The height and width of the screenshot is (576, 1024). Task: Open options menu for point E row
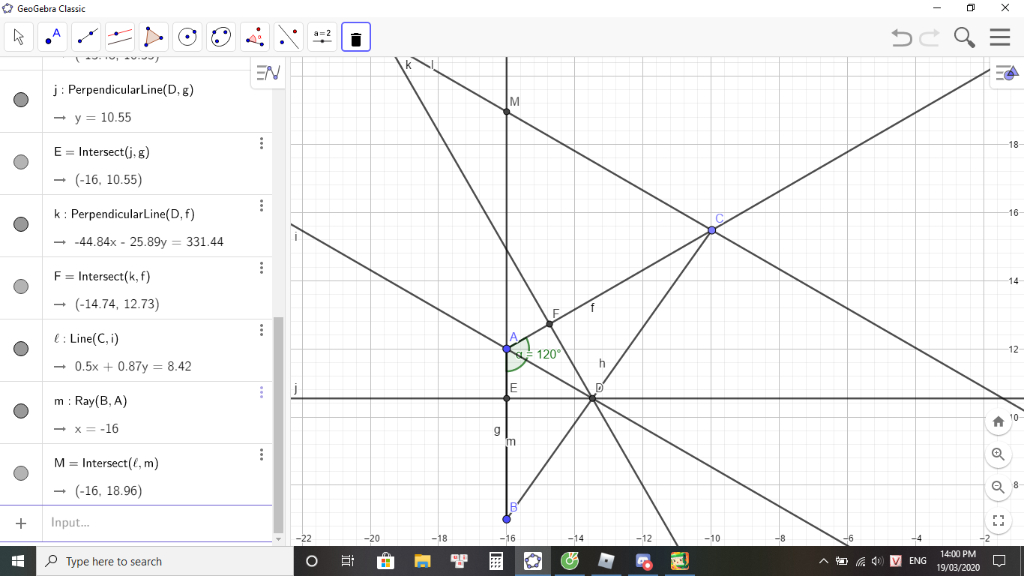point(261,143)
